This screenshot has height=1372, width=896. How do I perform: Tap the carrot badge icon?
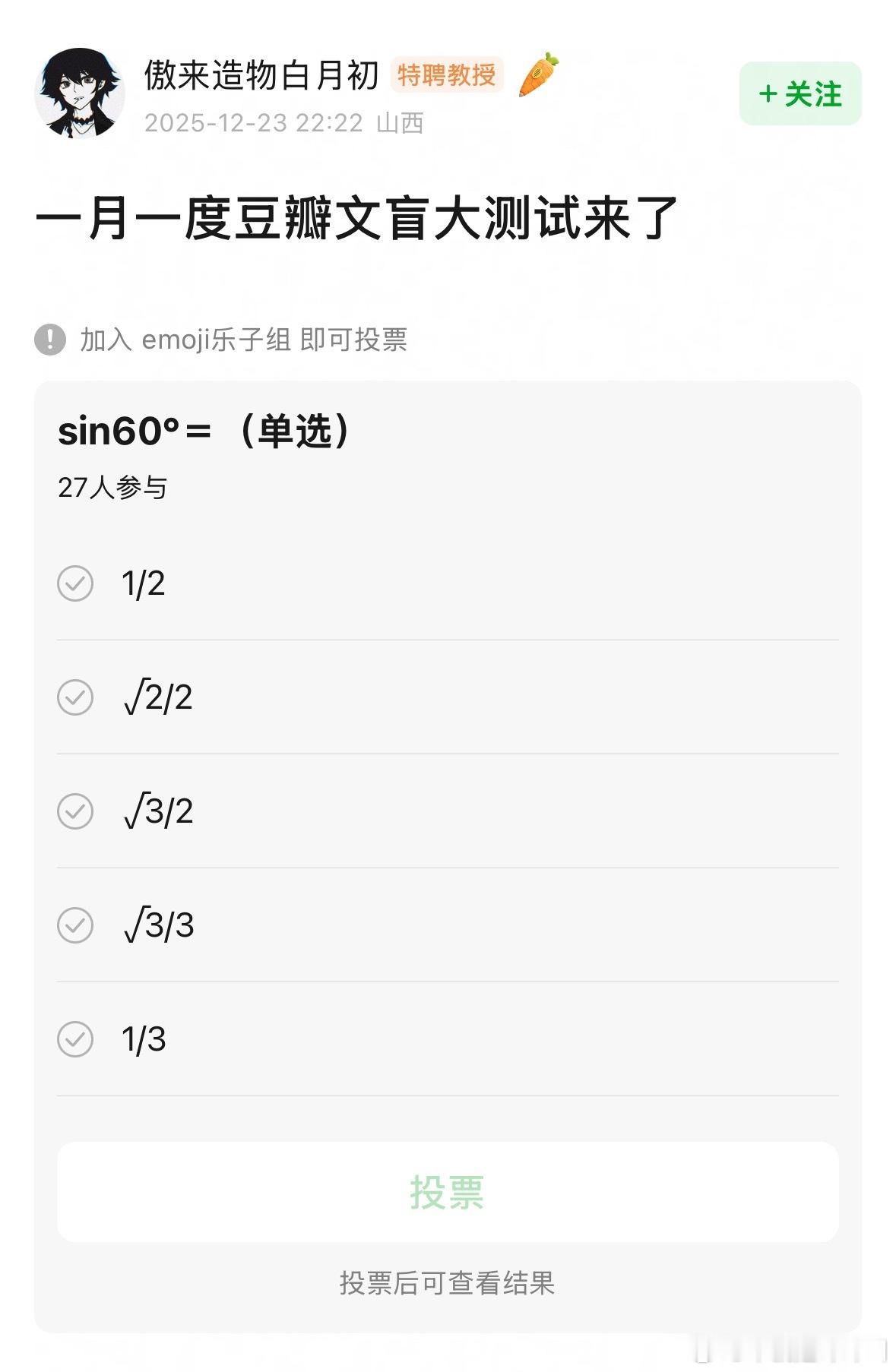[x=538, y=74]
